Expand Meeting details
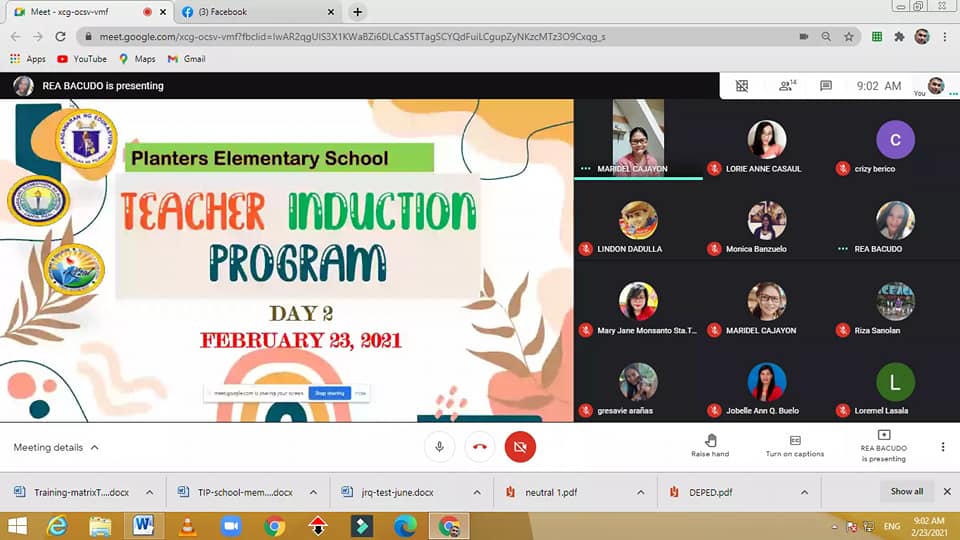960x540 pixels. [x=56, y=448]
